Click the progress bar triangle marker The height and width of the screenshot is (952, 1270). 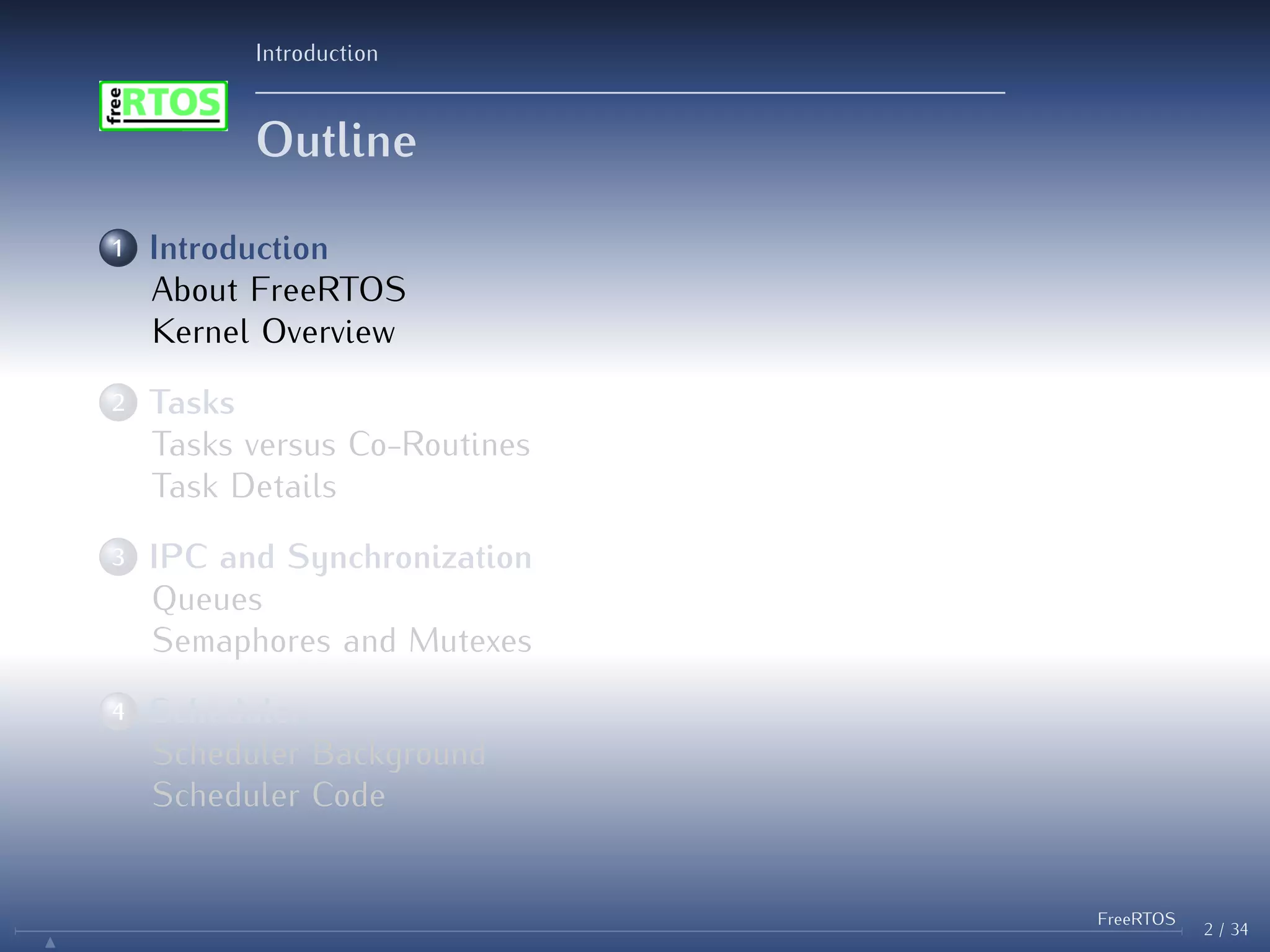[50, 943]
